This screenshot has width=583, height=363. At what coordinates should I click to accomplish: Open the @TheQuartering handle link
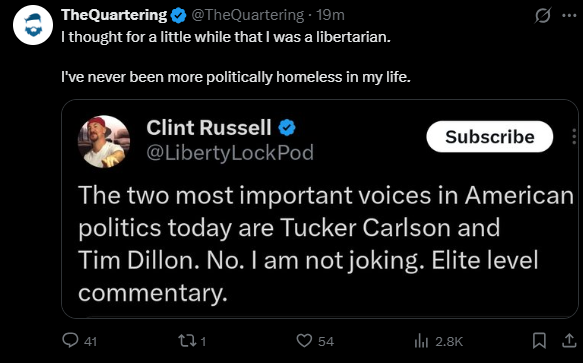248,15
